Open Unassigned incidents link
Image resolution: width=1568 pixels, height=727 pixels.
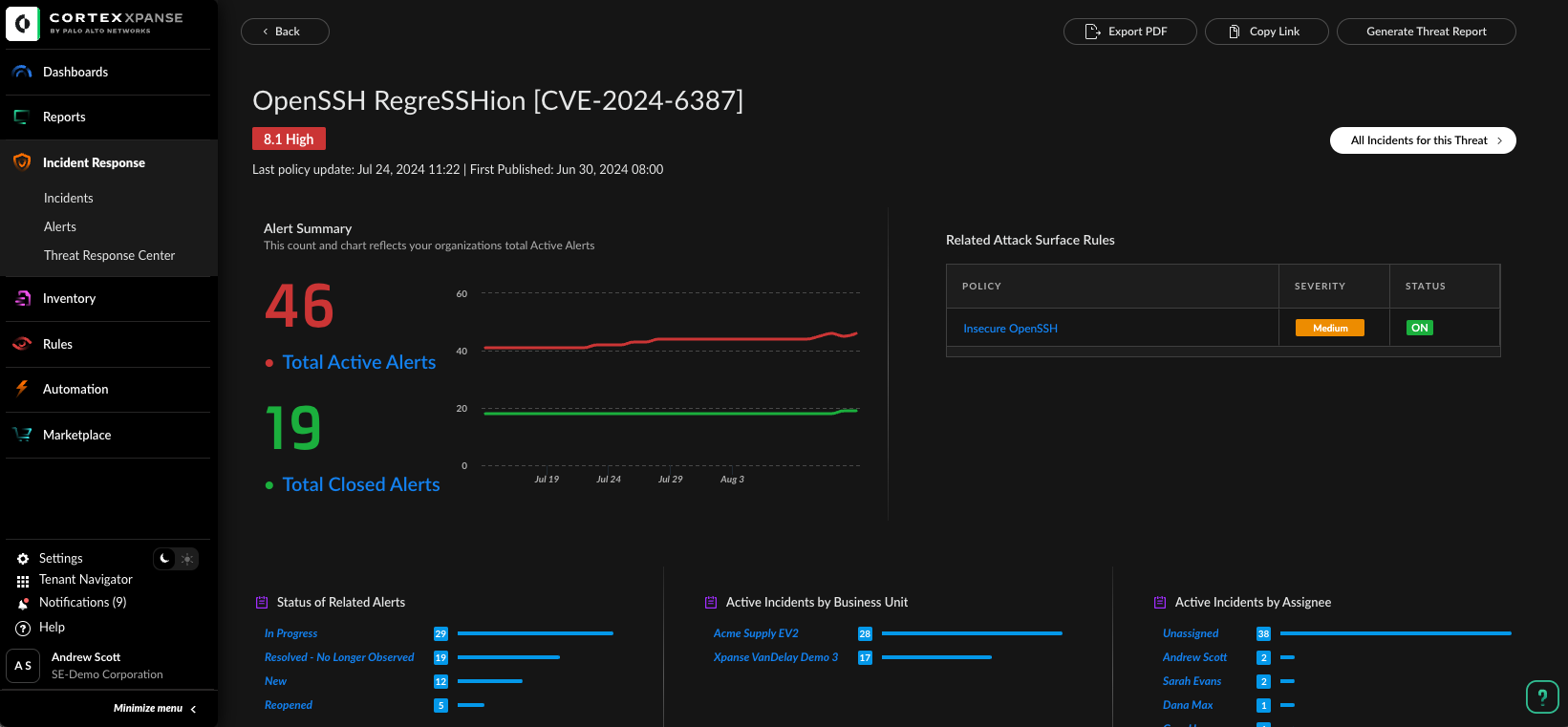(1191, 633)
